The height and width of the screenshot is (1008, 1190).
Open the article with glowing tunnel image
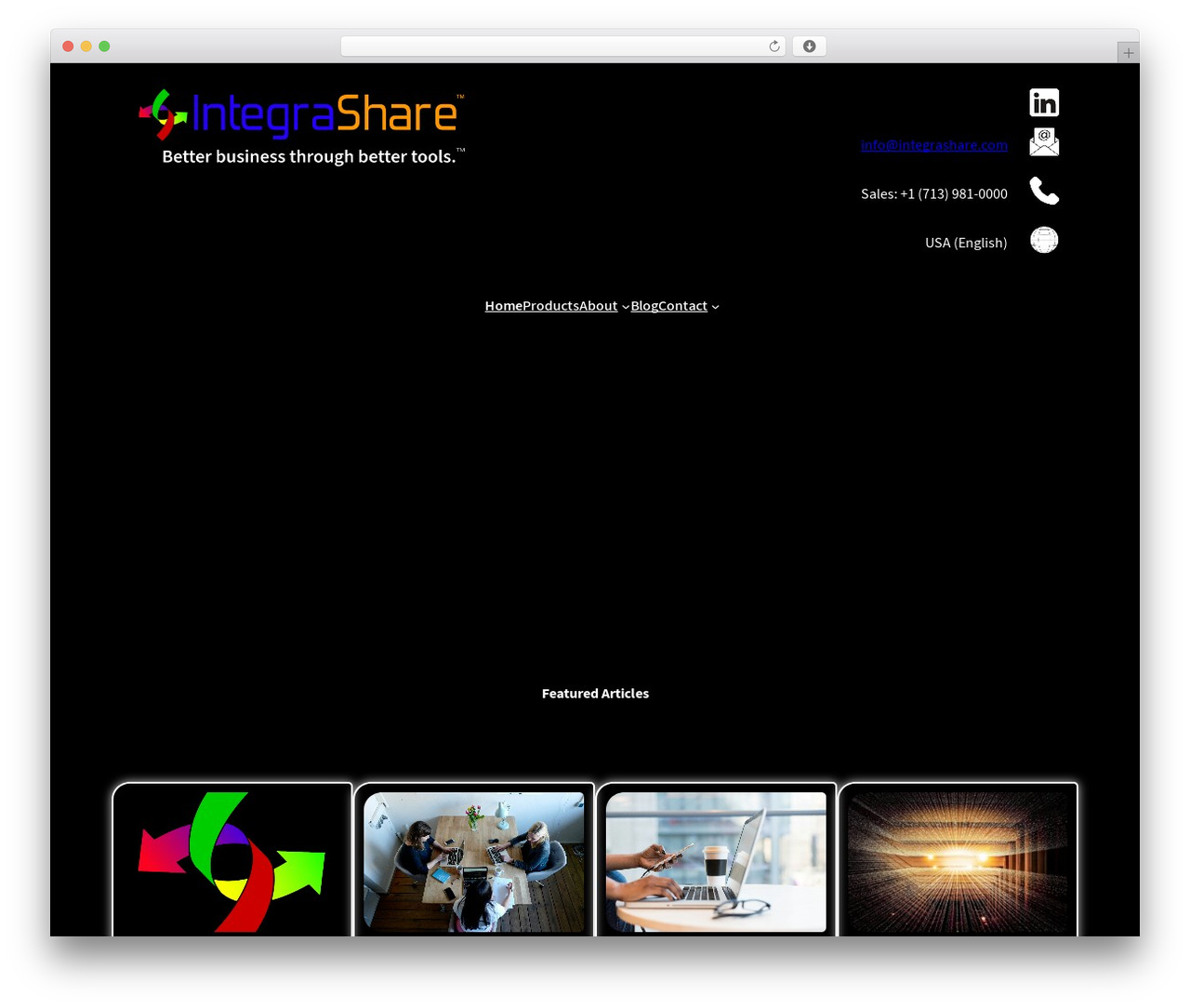(959, 861)
